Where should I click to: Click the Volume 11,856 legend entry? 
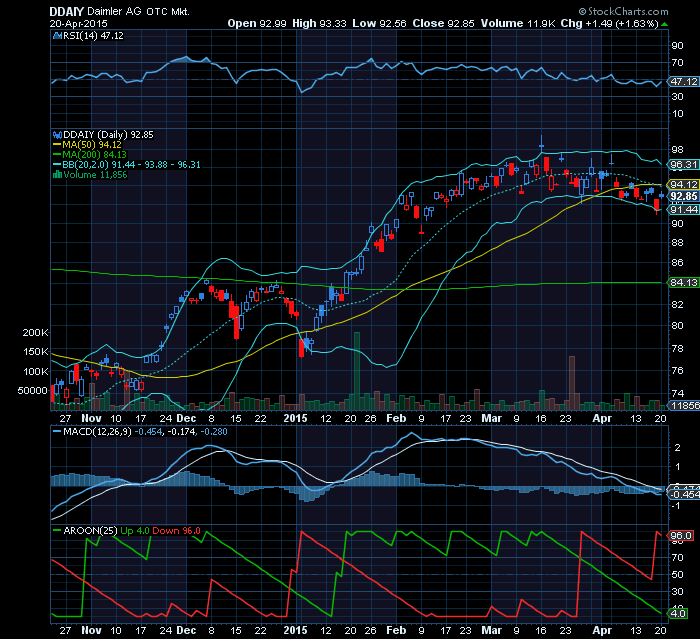tap(95, 175)
